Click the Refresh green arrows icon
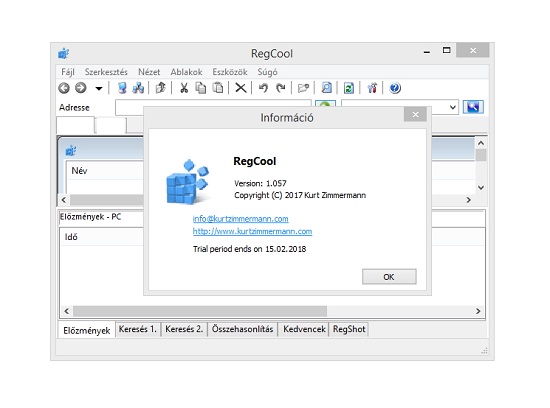The image size is (550, 408). click(349, 88)
